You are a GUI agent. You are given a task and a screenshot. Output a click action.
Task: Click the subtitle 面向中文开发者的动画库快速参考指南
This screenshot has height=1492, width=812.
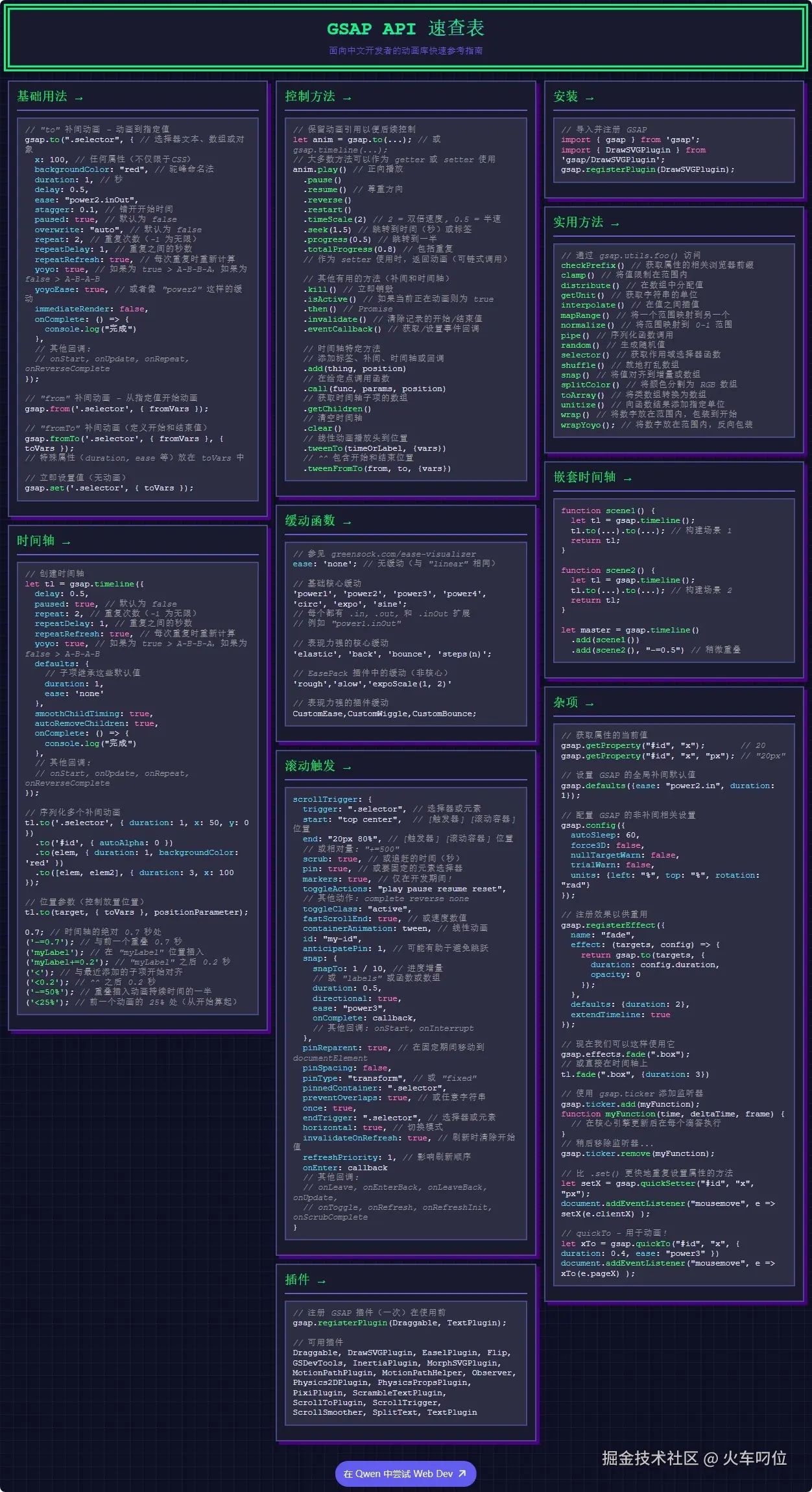click(x=405, y=51)
